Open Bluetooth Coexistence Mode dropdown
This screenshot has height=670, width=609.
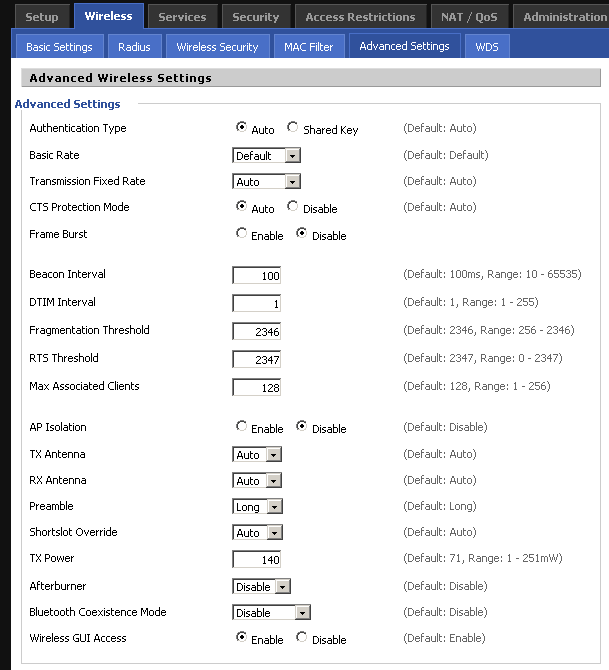tap(271, 613)
